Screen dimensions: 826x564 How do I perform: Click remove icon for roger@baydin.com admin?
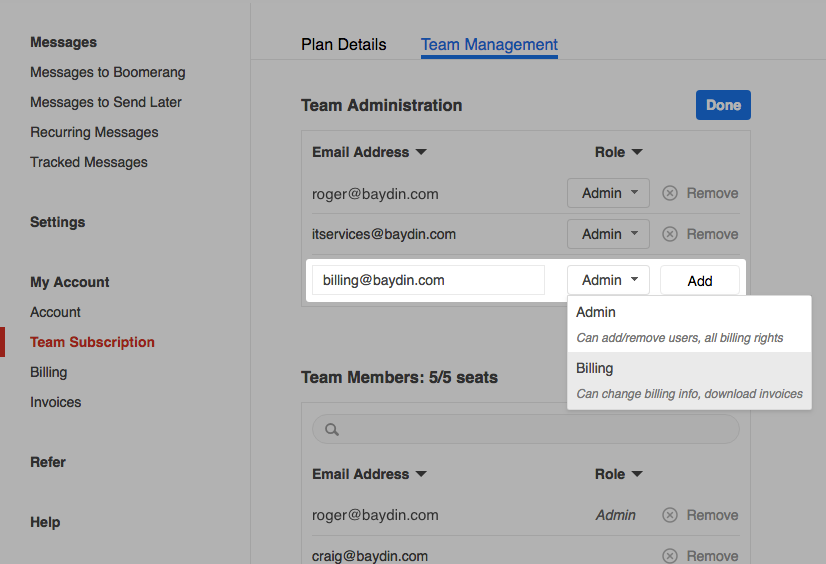tap(670, 193)
